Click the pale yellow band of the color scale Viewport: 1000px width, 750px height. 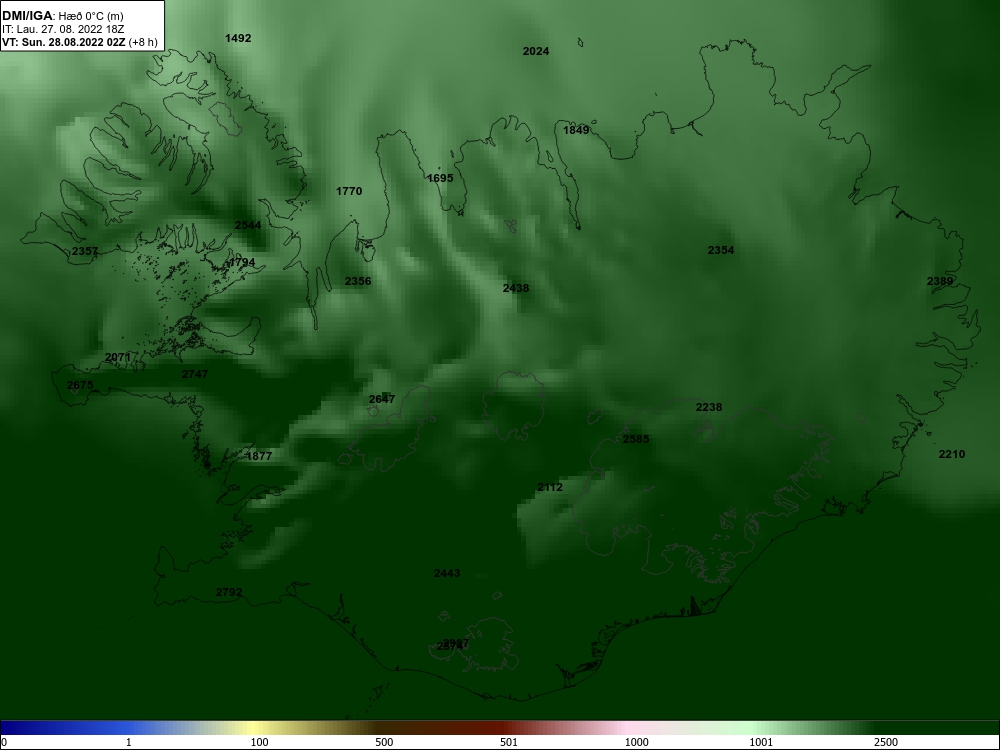[x=255, y=728]
